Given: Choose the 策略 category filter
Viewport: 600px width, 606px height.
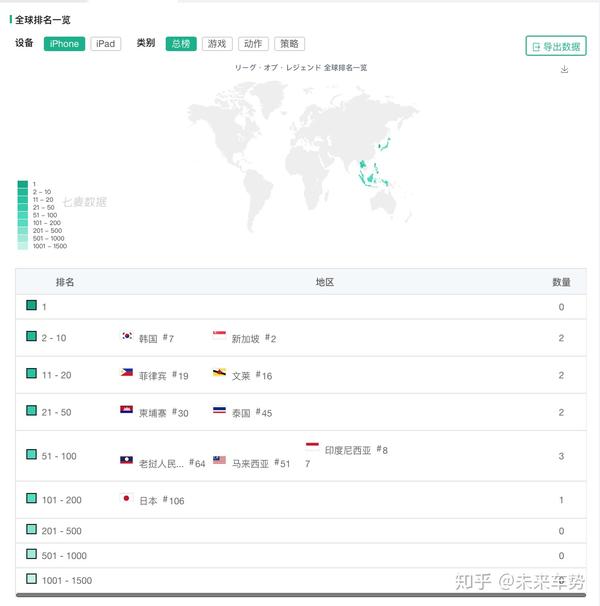Looking at the screenshot, I should 289,44.
